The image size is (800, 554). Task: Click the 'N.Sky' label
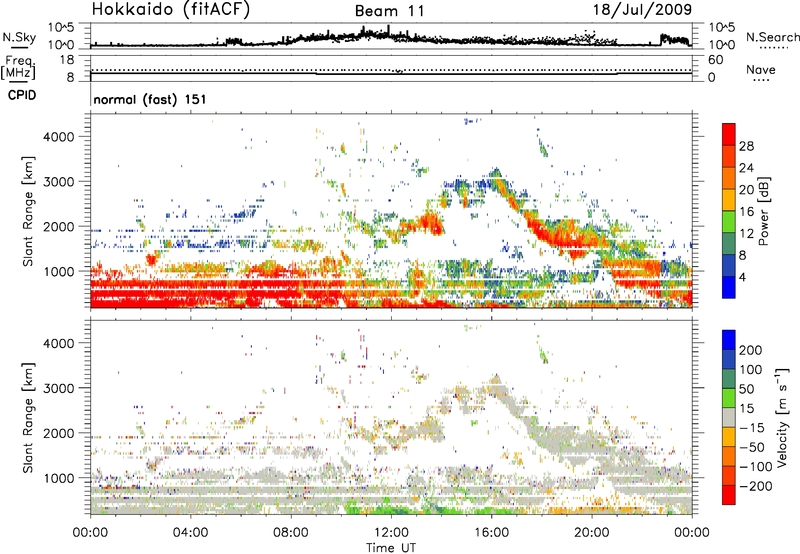(19, 37)
